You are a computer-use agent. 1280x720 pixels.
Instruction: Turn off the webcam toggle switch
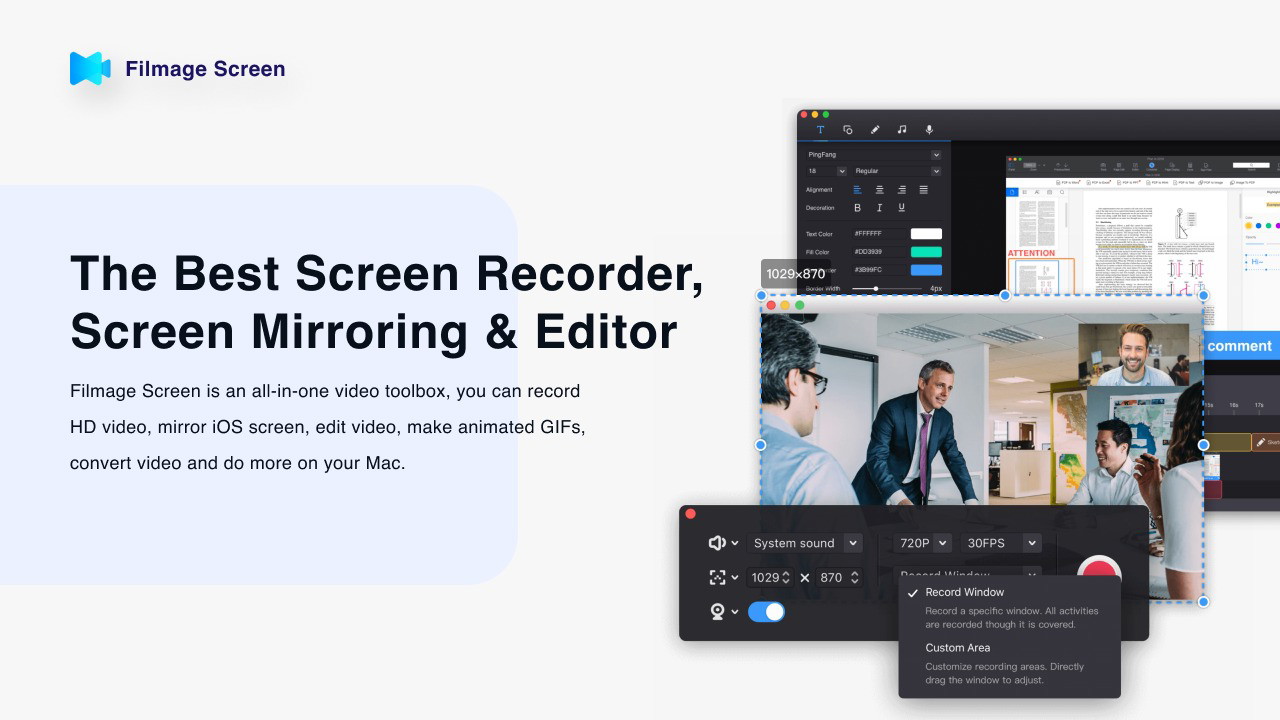point(766,612)
